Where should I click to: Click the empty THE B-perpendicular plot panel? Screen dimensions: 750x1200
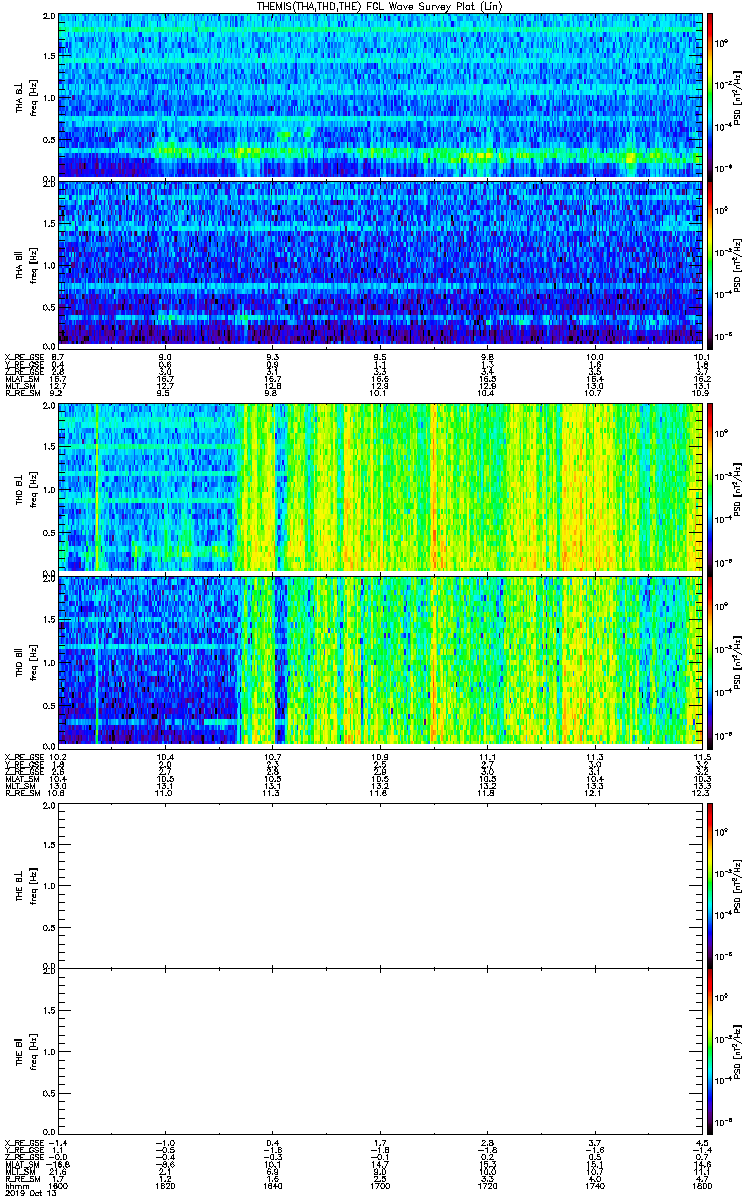click(379, 884)
